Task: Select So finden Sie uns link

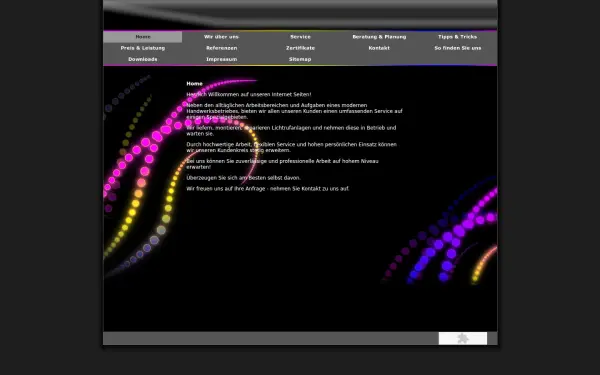Action: tap(458, 48)
